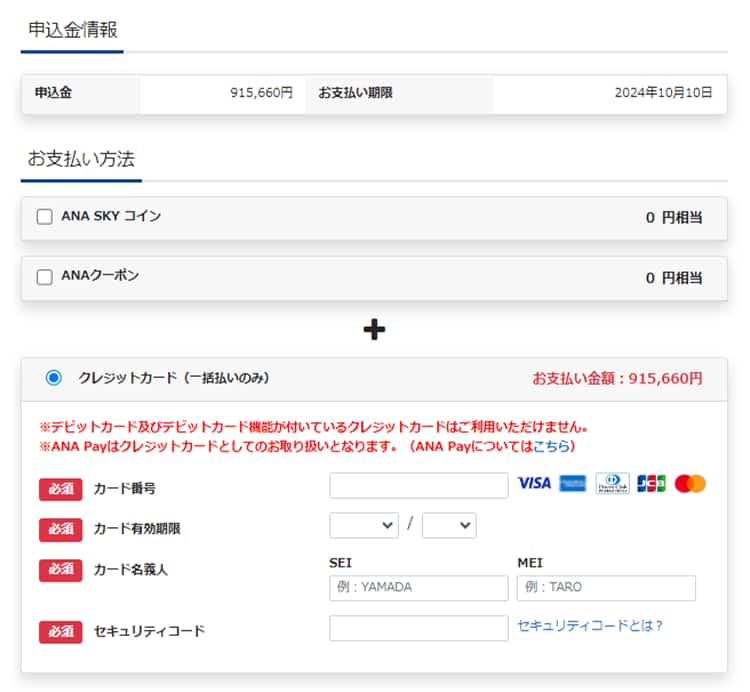Click the 申込金情報 section heading
The width and height of the screenshot is (750, 692).
point(72,30)
